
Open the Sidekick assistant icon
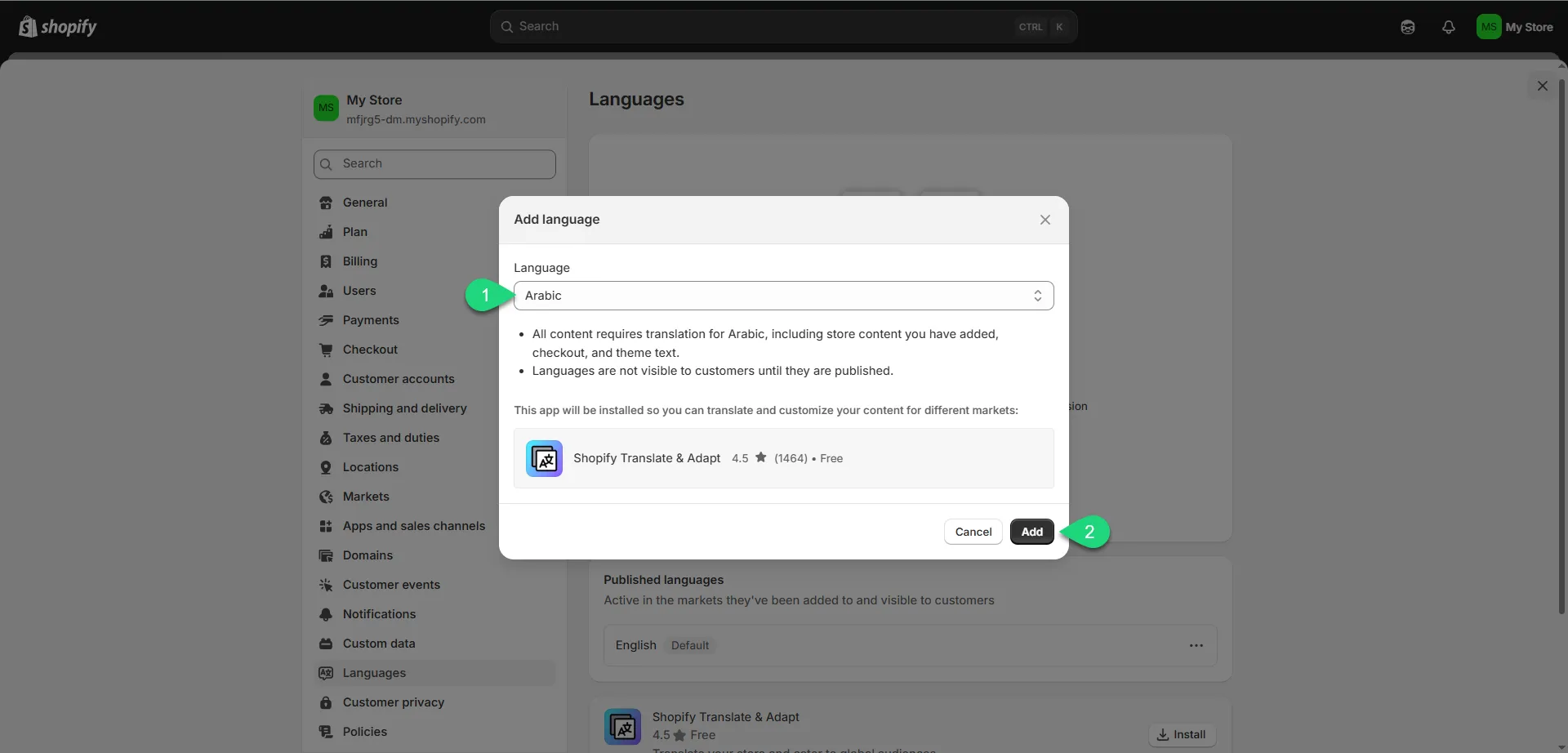1407,27
